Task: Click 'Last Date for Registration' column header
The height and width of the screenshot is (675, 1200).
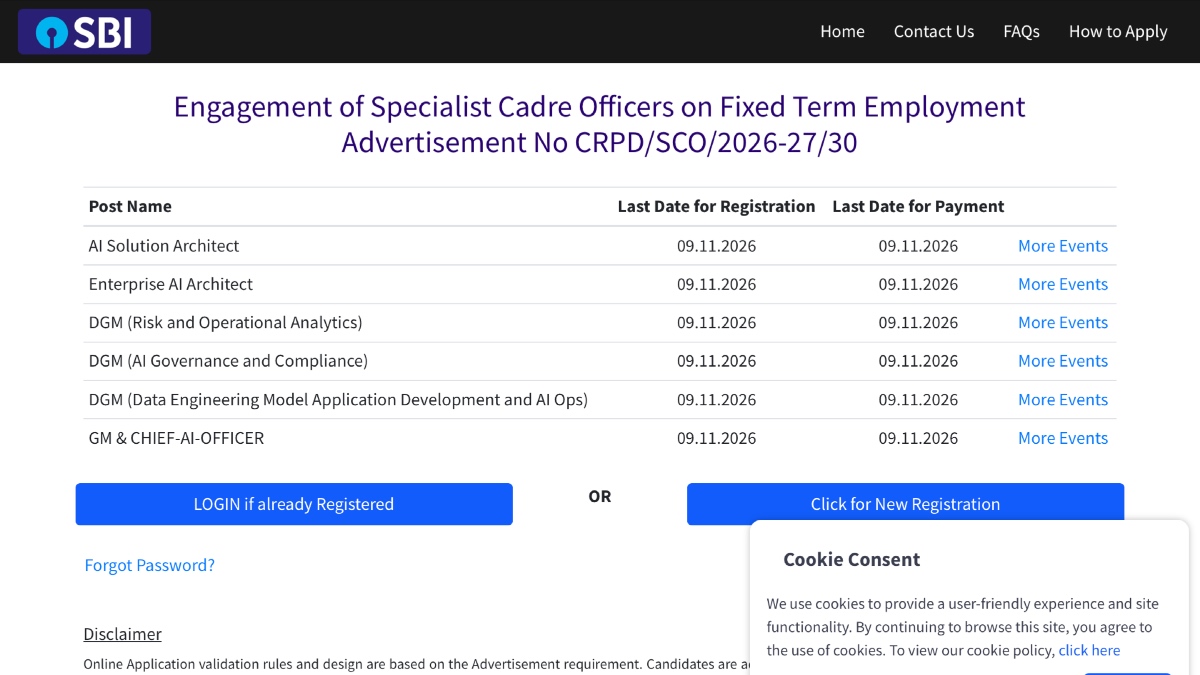Action: tap(716, 206)
